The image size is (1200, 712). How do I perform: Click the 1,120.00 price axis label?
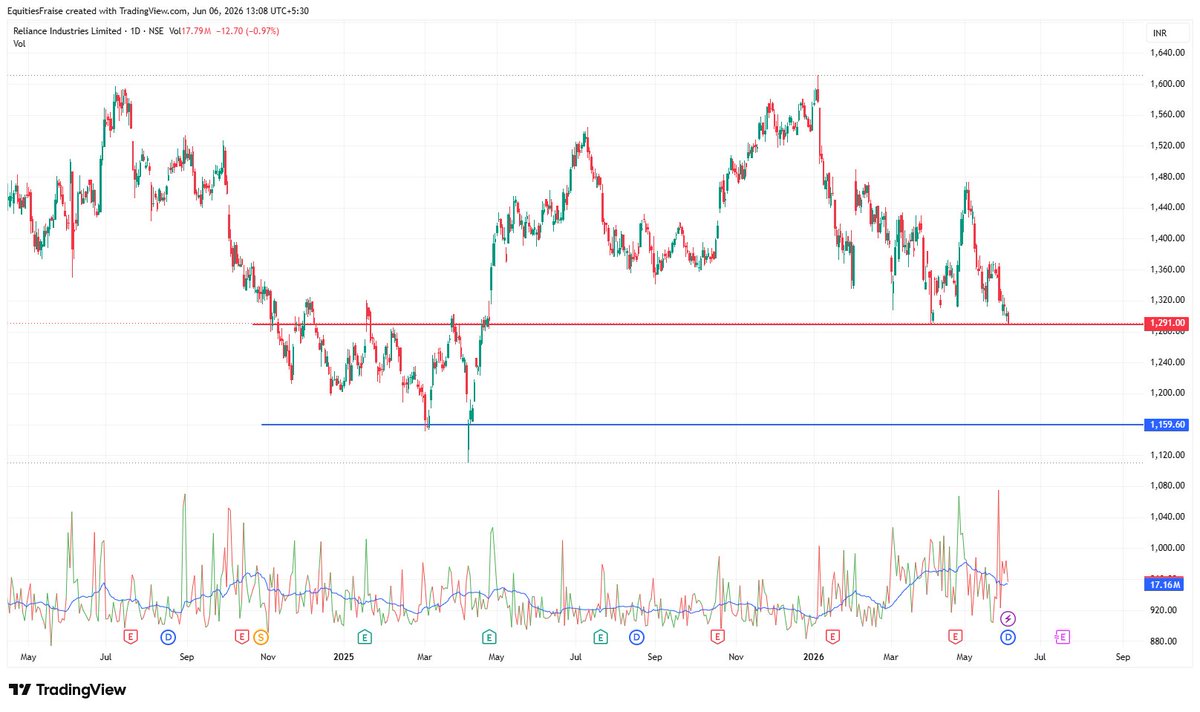1166,455
